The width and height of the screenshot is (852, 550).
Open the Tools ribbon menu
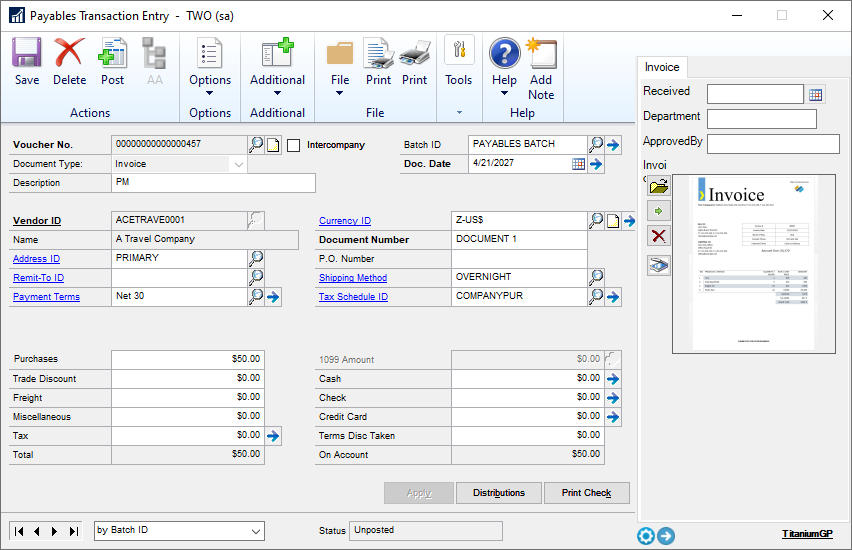[459, 61]
